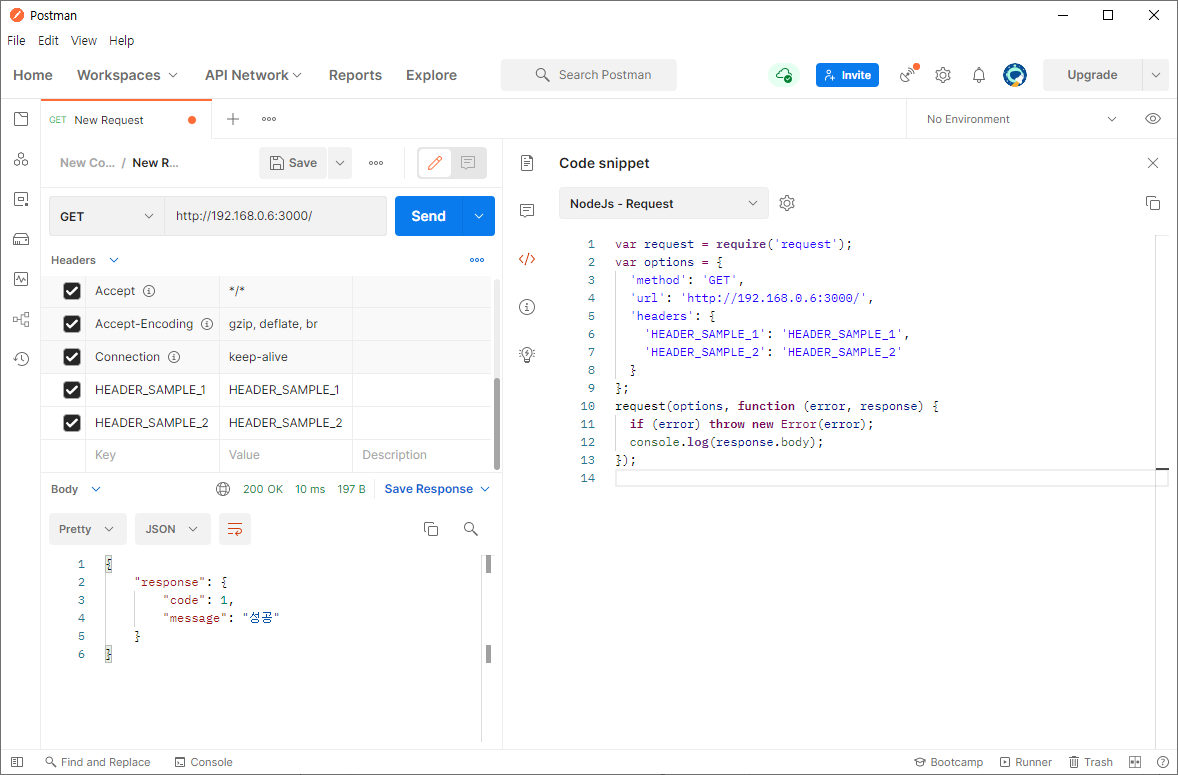
Task: Open the View menu
Action: pyautogui.click(x=83, y=41)
